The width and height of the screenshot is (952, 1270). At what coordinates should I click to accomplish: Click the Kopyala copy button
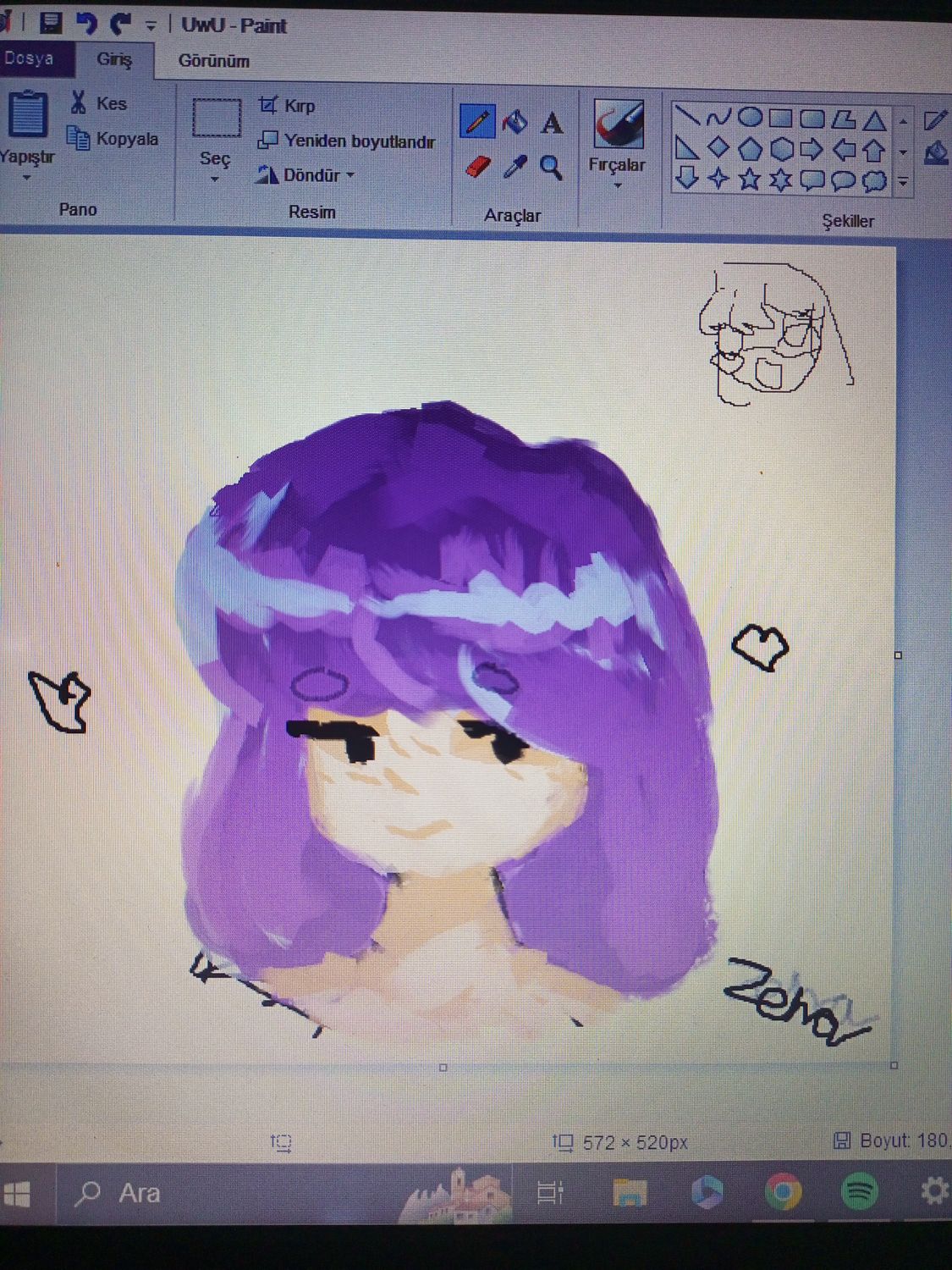(x=113, y=138)
